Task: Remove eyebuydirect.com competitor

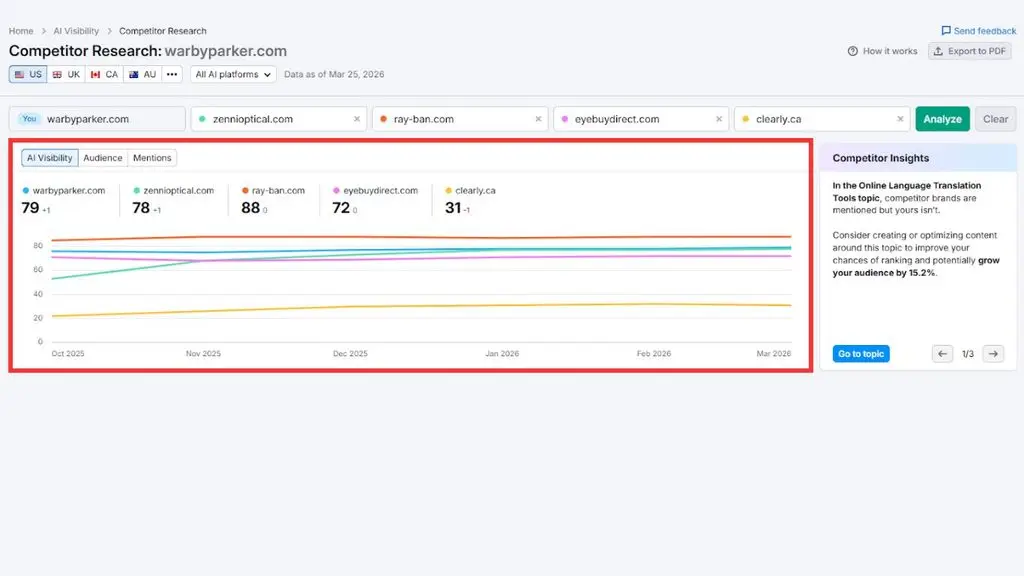Action: tap(719, 119)
